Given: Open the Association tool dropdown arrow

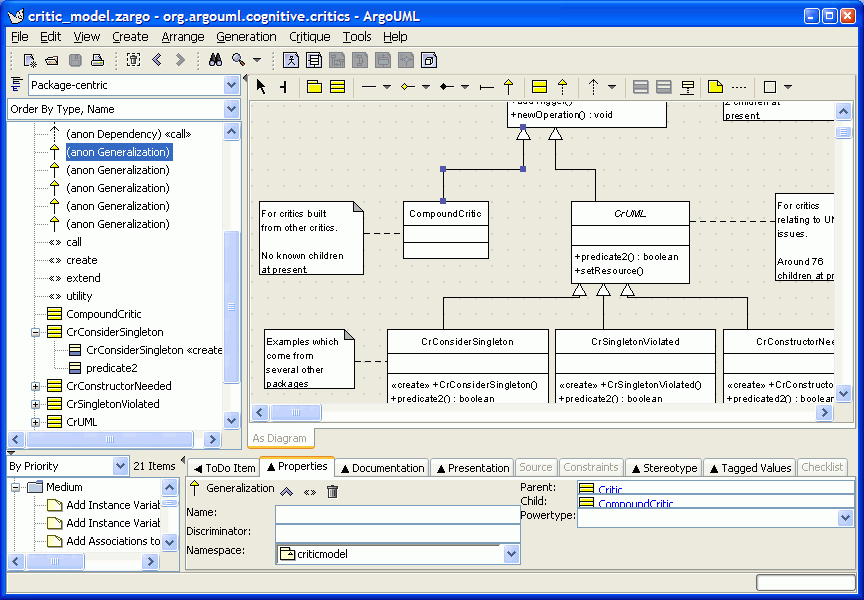Looking at the screenshot, I should (387, 87).
